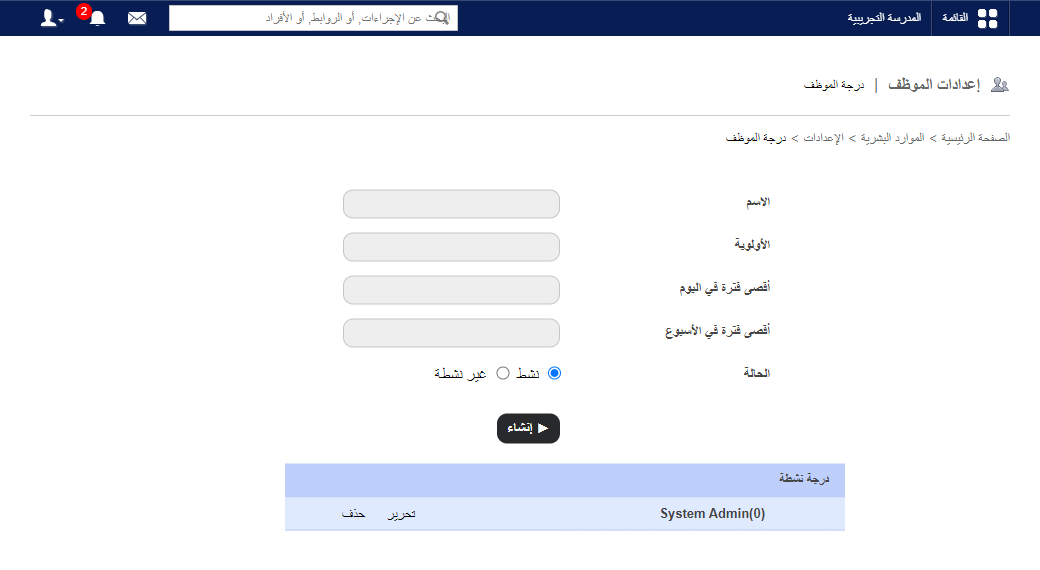
Task: Open الموارد البشرية breadcrumb link
Action: click(x=893, y=138)
